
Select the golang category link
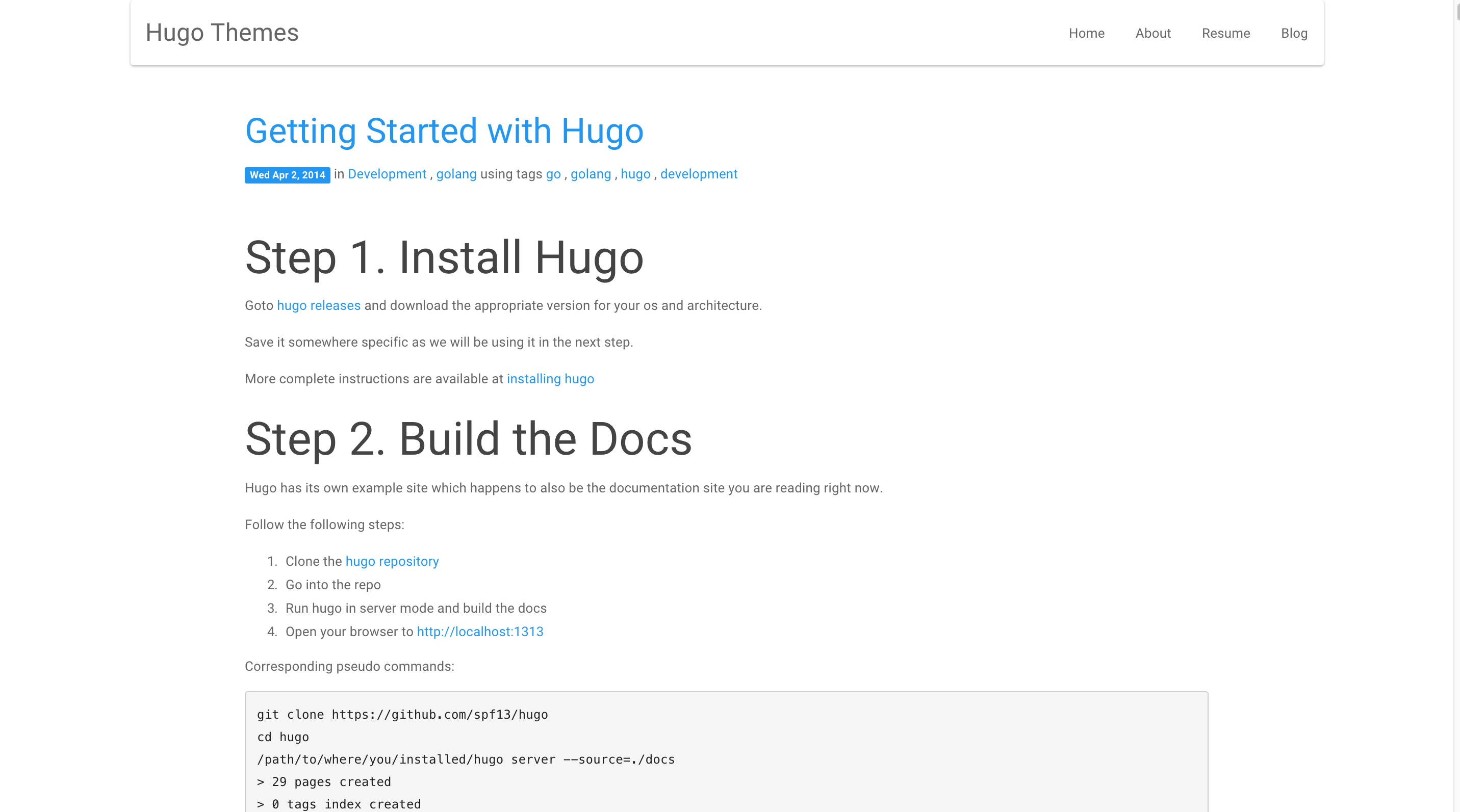456,174
